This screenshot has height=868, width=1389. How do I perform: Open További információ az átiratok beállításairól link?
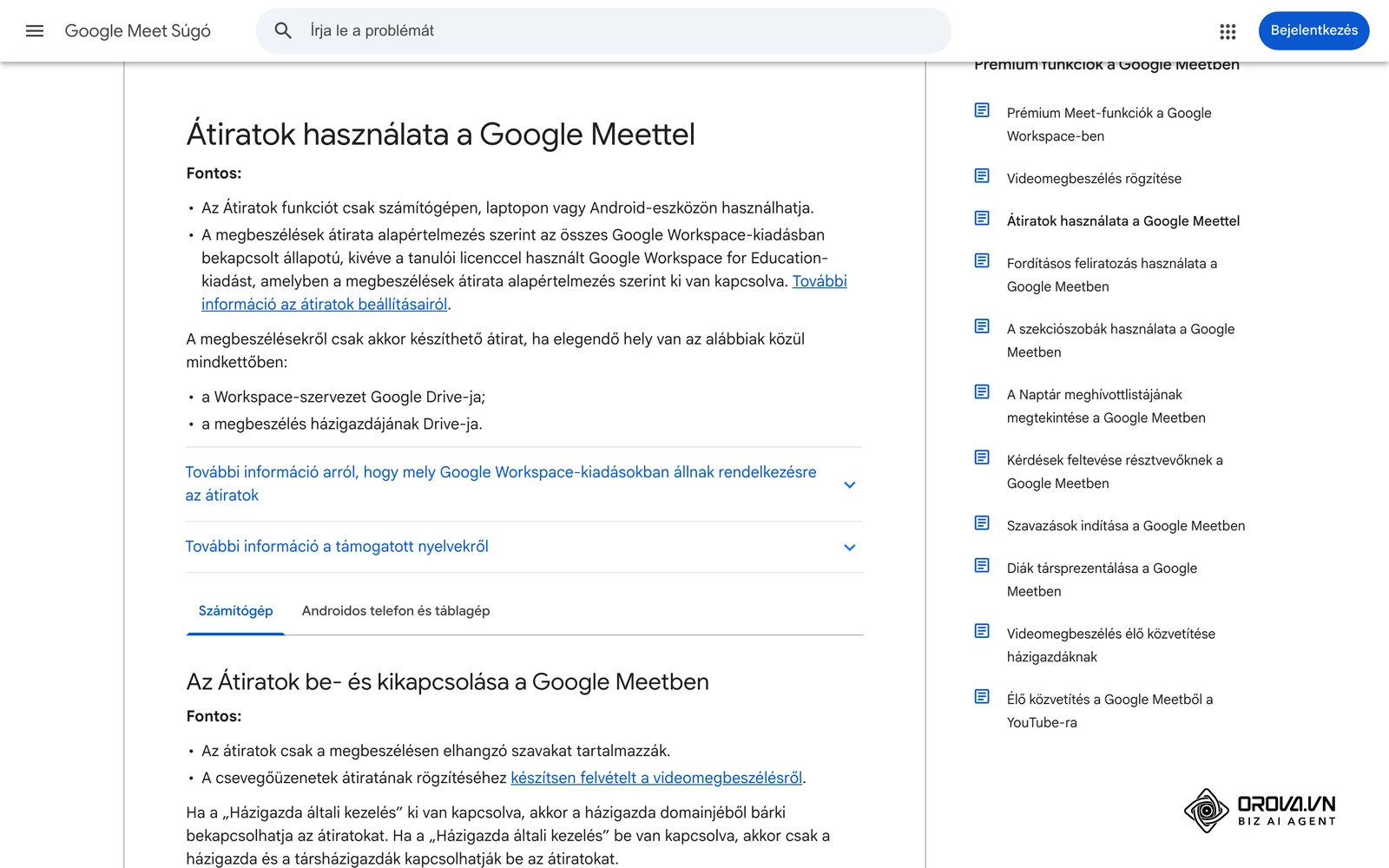pyautogui.click(x=524, y=293)
